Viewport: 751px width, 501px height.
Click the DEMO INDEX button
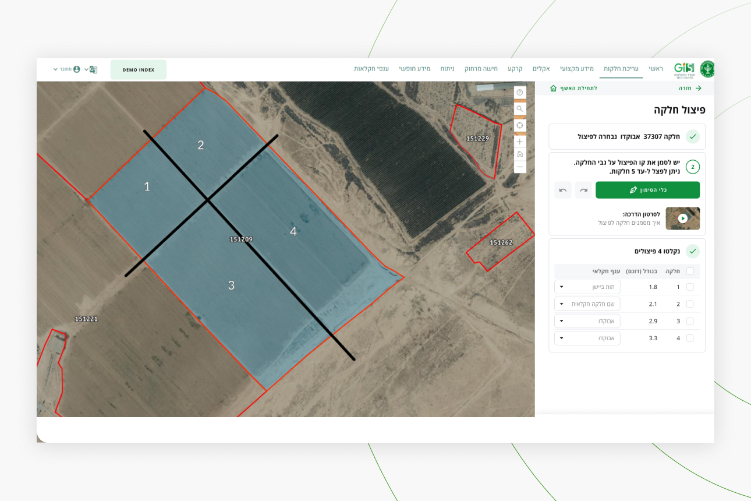[x=138, y=70]
